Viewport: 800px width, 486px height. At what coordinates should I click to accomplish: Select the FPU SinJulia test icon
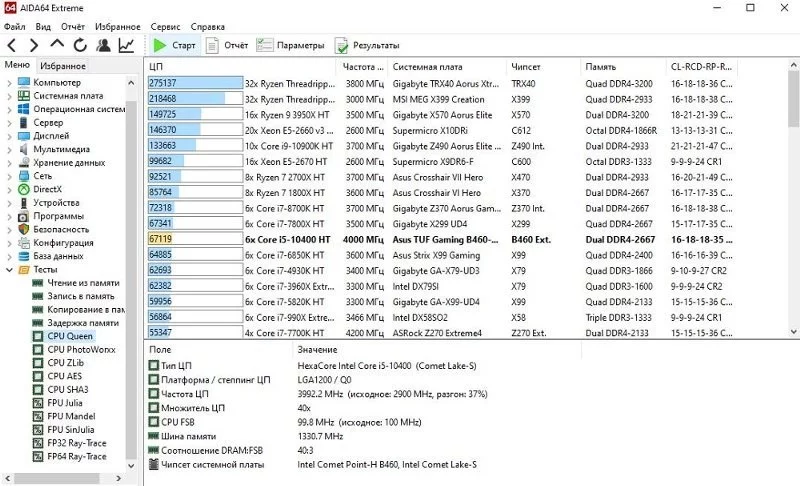[38, 429]
